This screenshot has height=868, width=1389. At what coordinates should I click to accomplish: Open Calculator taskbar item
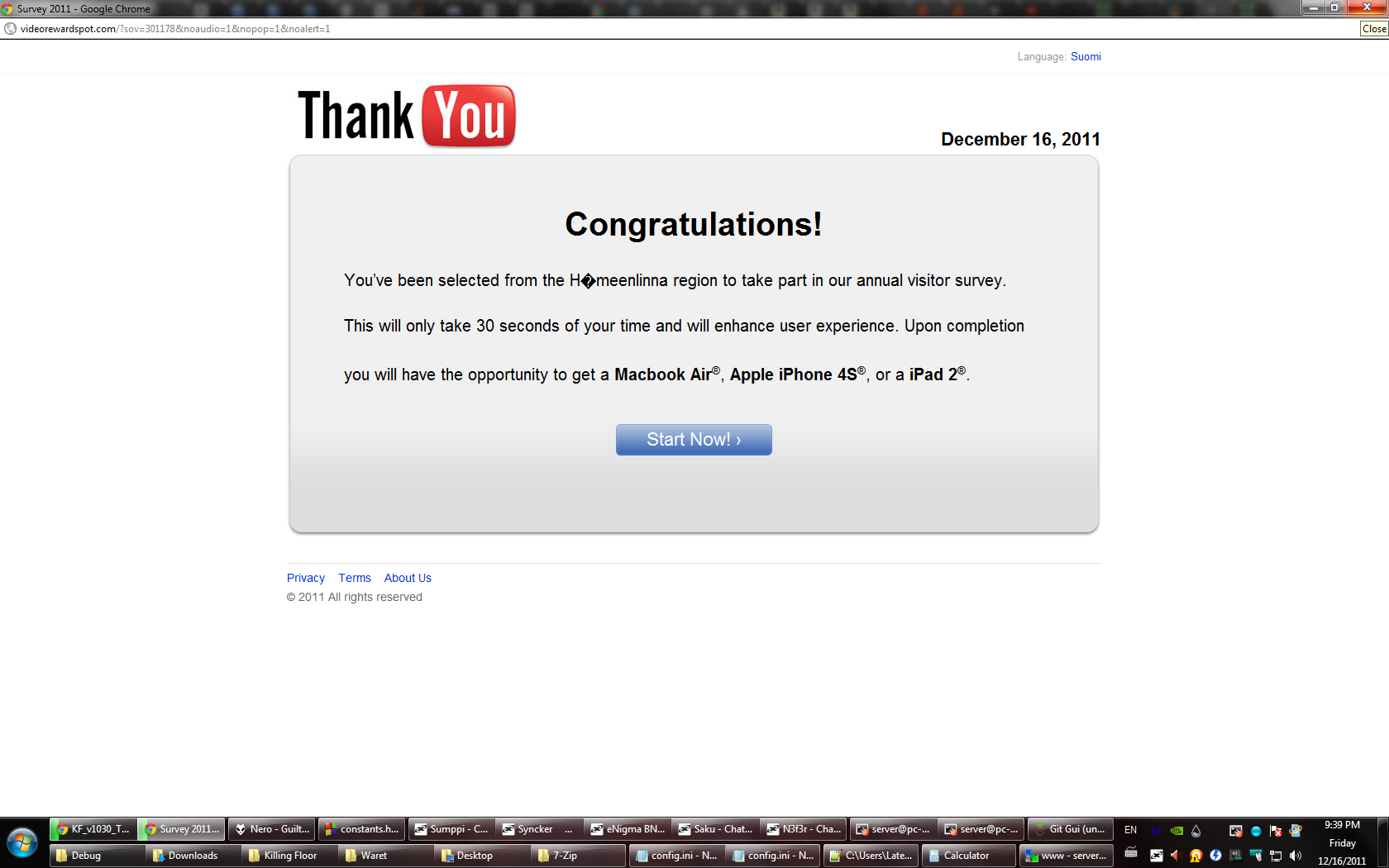point(967,856)
